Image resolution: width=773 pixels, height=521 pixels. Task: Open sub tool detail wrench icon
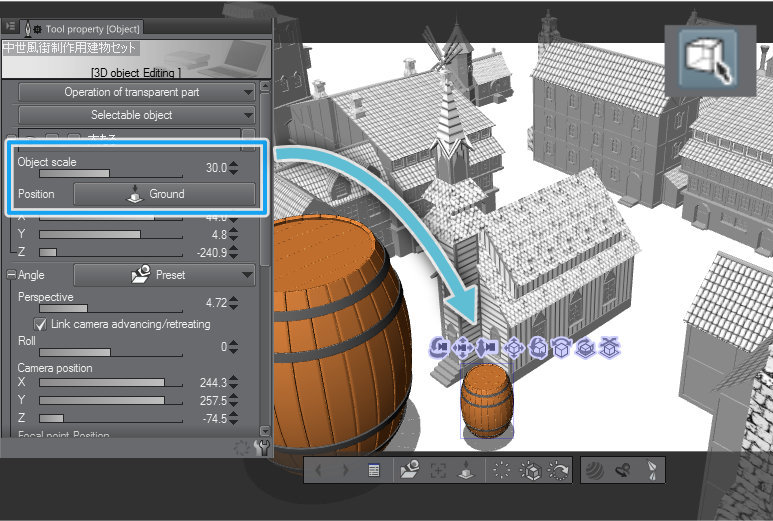(x=262, y=448)
